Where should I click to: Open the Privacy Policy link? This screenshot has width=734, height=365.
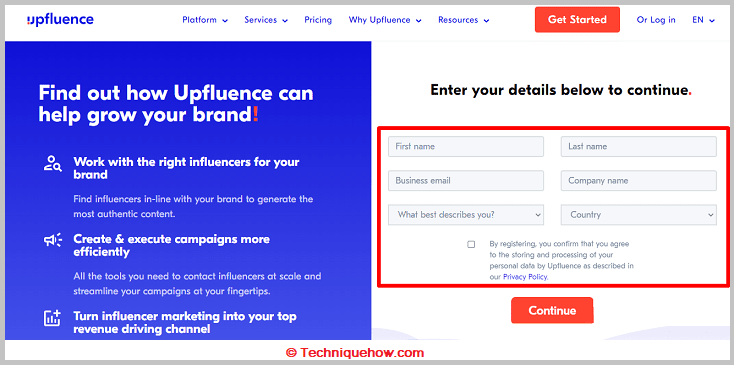525,277
